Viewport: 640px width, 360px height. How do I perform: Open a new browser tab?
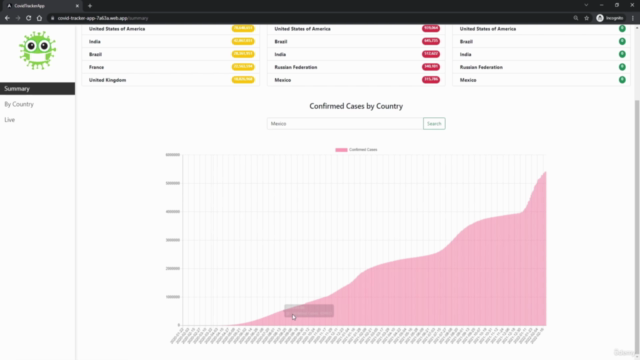(x=90, y=6)
